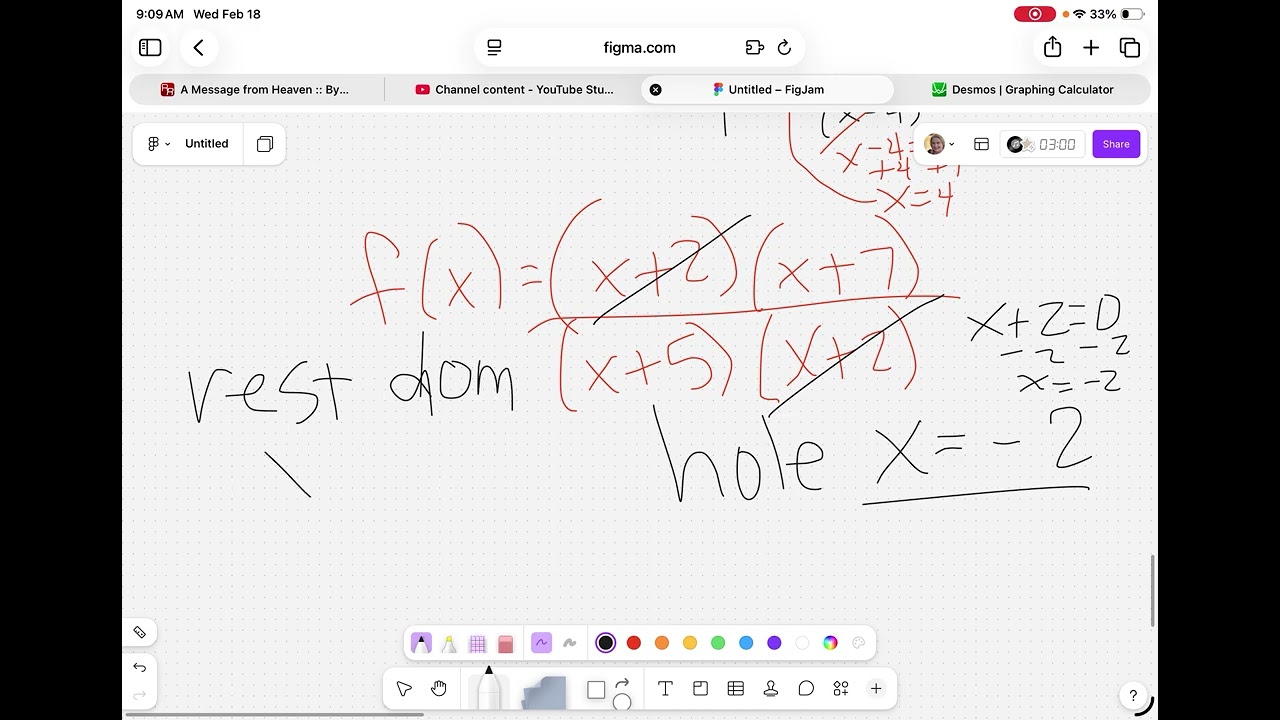Select the marker pen drawing tool
Screen dimensions: 1280x720
(421, 643)
